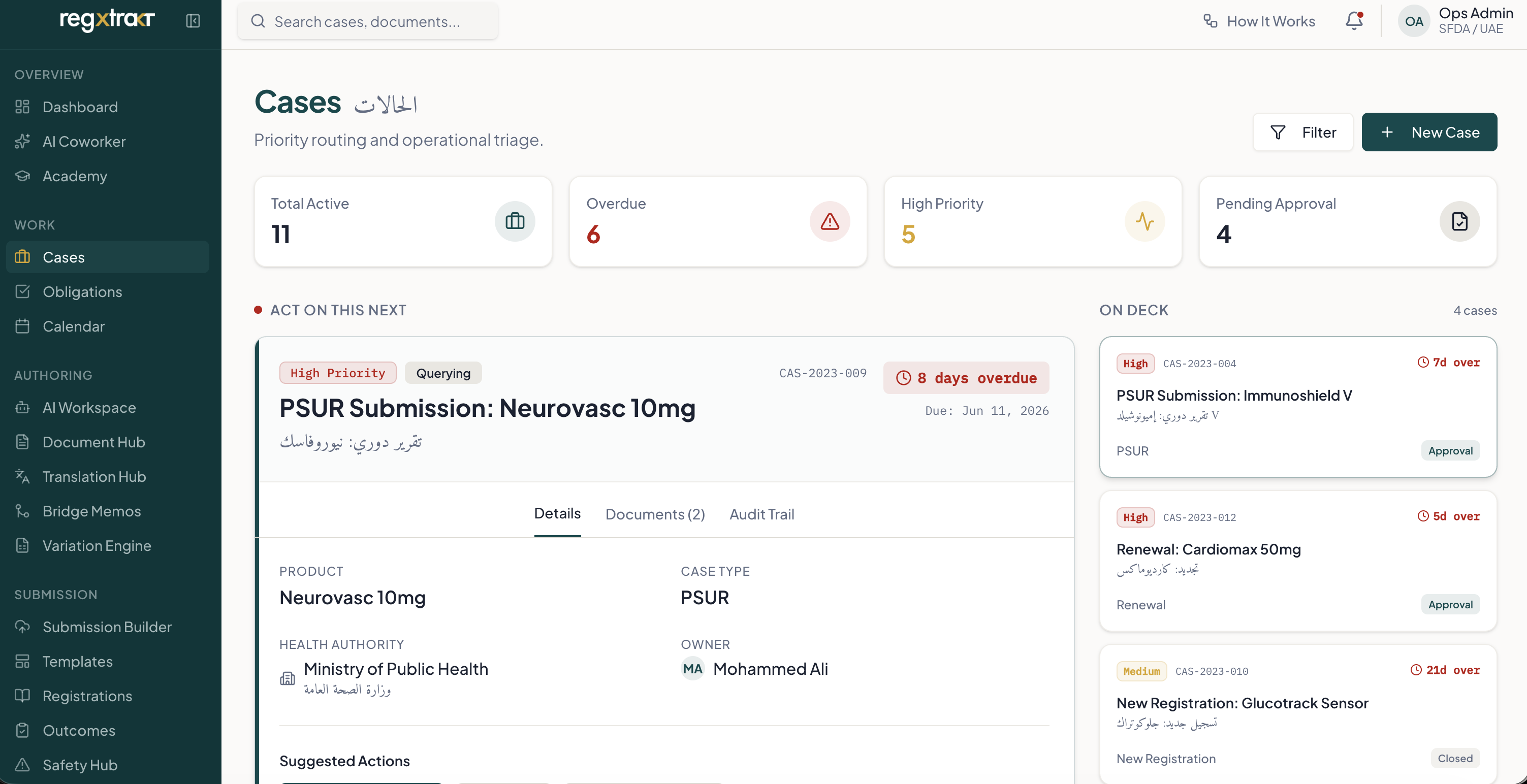Click the Due: Jun 11, 2026 date
1527x784 pixels.
click(x=987, y=411)
